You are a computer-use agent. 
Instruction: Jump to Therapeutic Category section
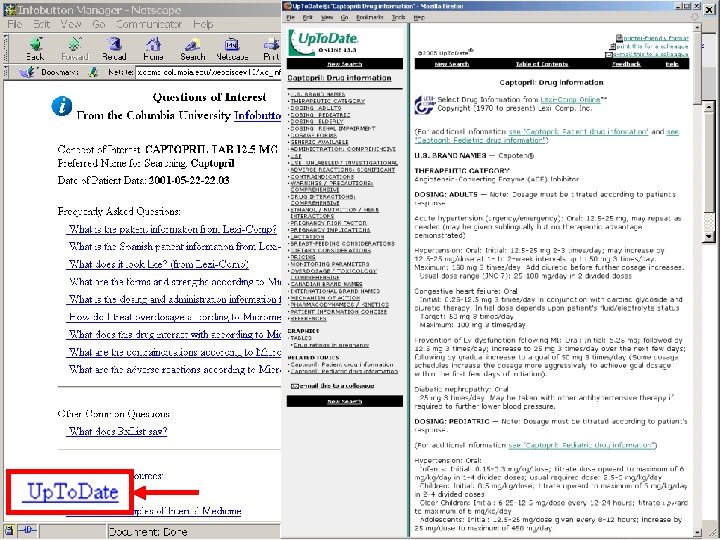click(327, 101)
